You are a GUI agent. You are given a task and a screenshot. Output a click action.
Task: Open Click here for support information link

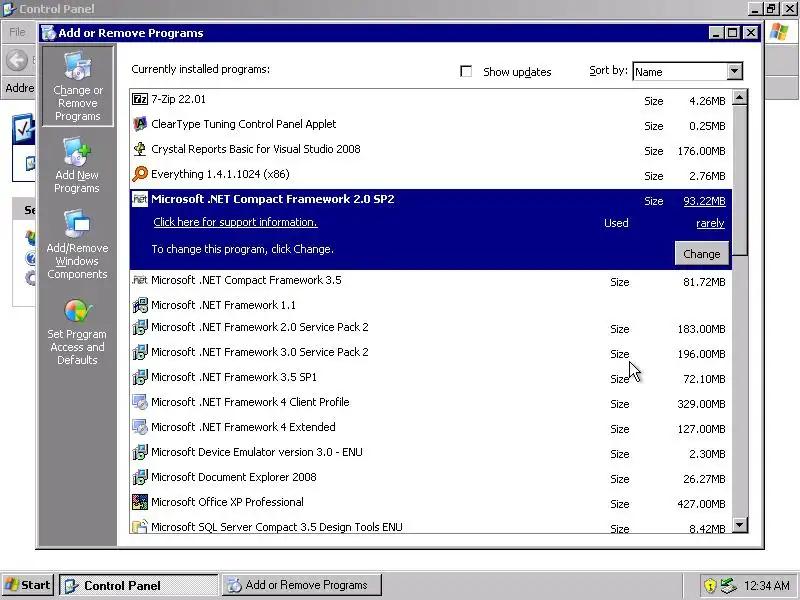coord(235,222)
